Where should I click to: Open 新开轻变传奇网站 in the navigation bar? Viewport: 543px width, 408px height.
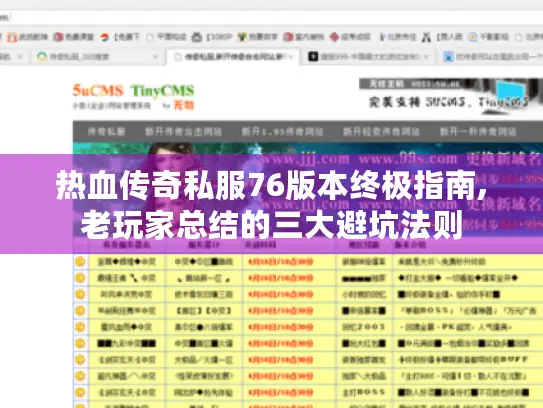click(x=381, y=132)
